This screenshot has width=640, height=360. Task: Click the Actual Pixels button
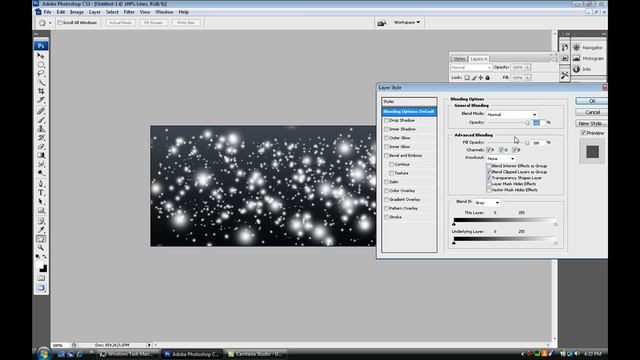pos(120,22)
